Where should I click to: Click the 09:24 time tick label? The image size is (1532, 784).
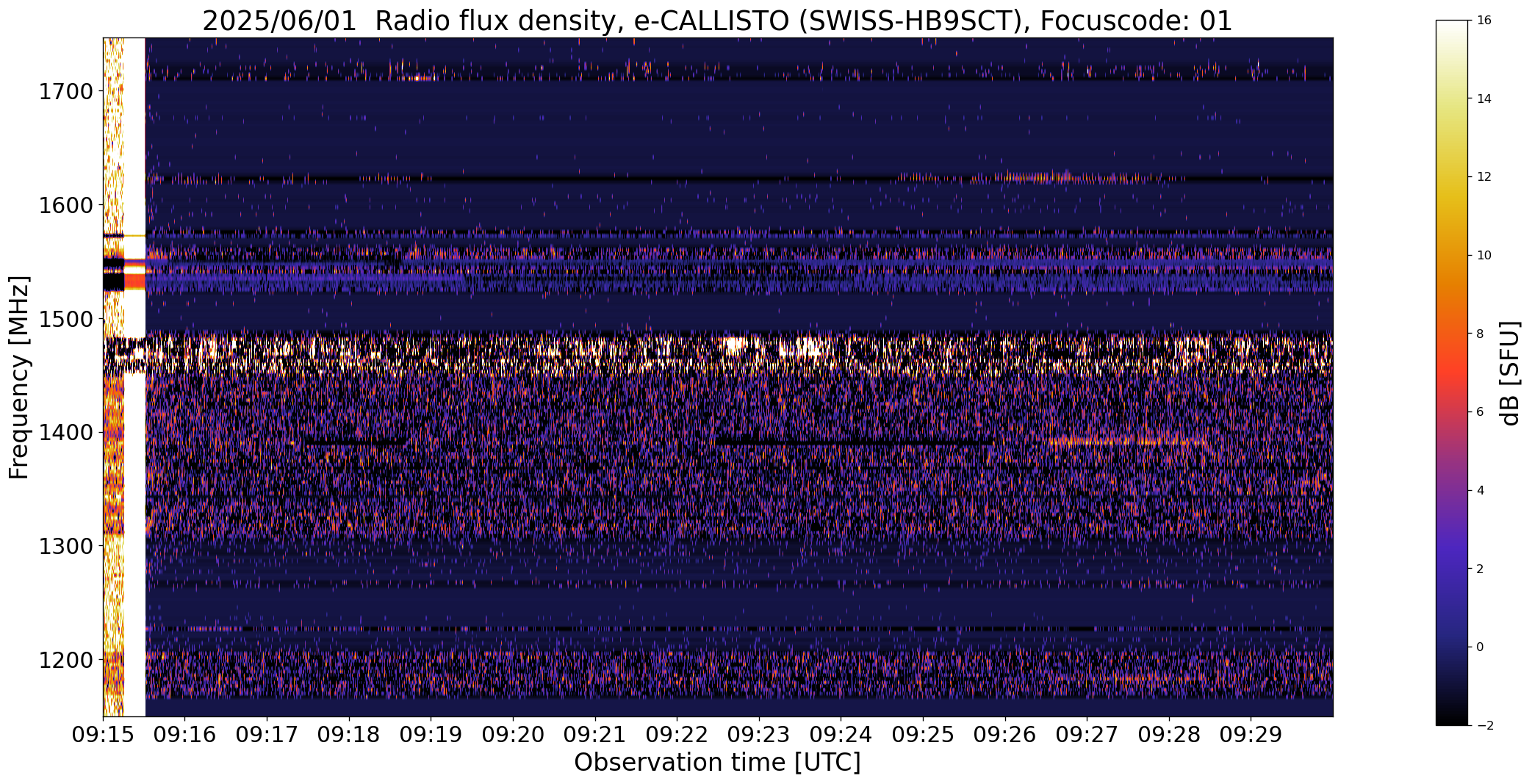pos(841,735)
